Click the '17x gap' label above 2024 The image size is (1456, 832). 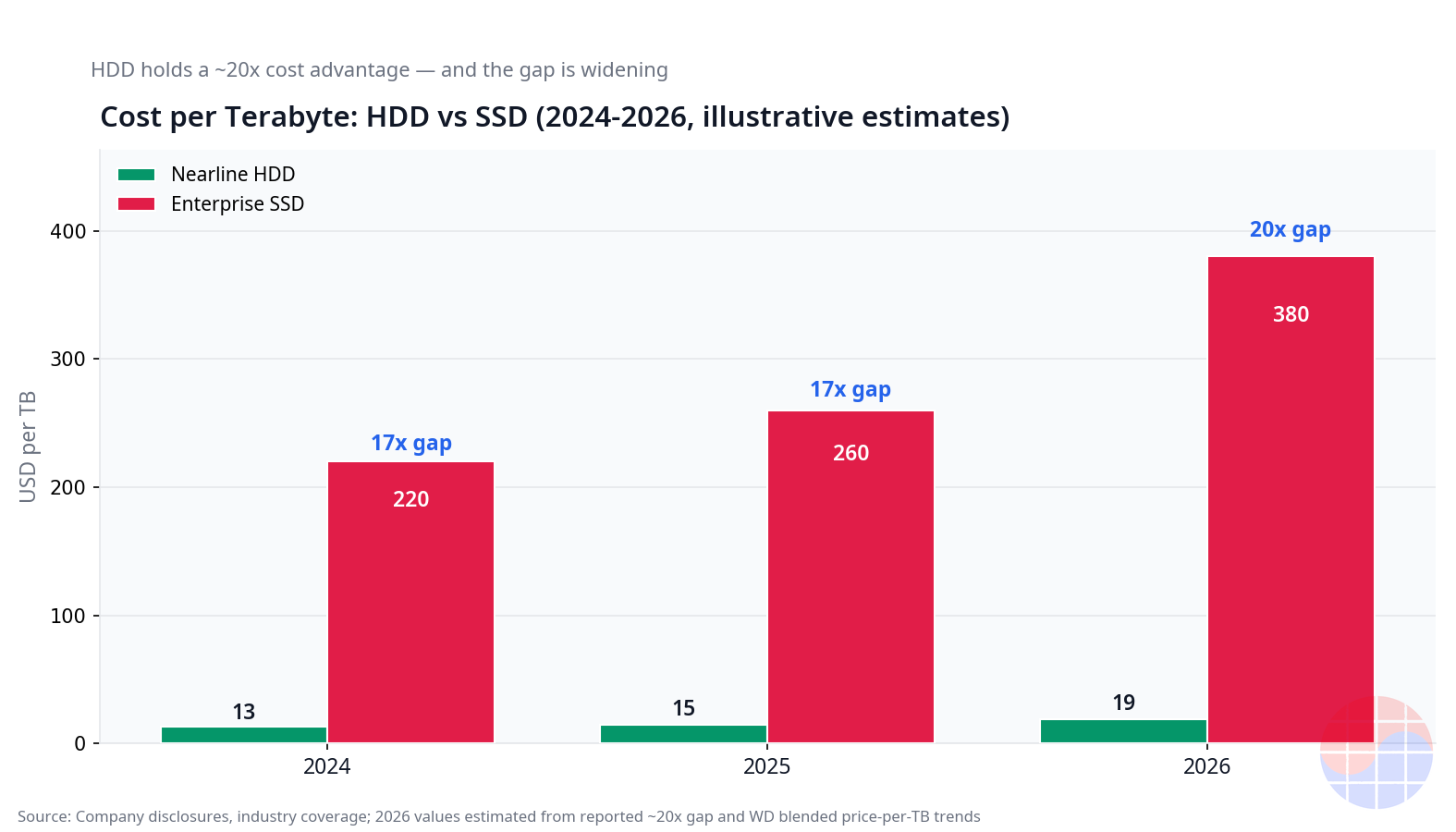(411, 444)
